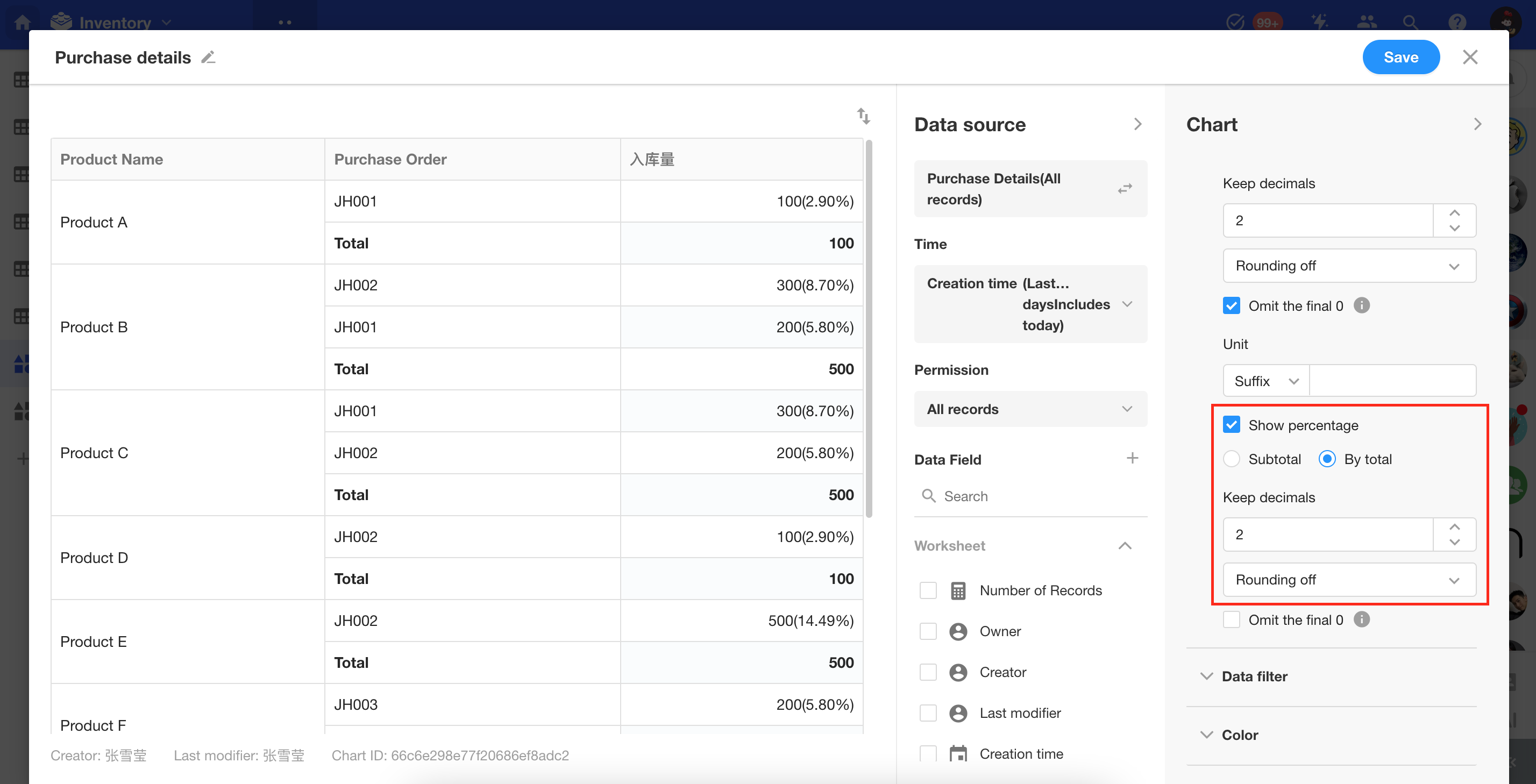Decrease the upper Keep decimals stepper
Screen dimensions: 1536x784
click(1454, 228)
